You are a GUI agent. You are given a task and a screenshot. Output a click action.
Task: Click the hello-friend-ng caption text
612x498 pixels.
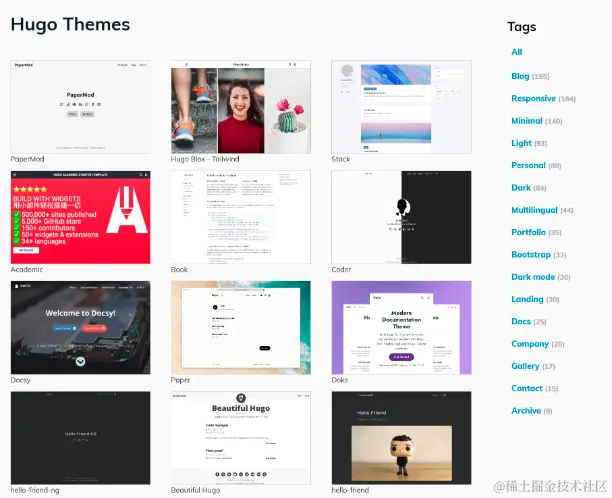(35, 490)
